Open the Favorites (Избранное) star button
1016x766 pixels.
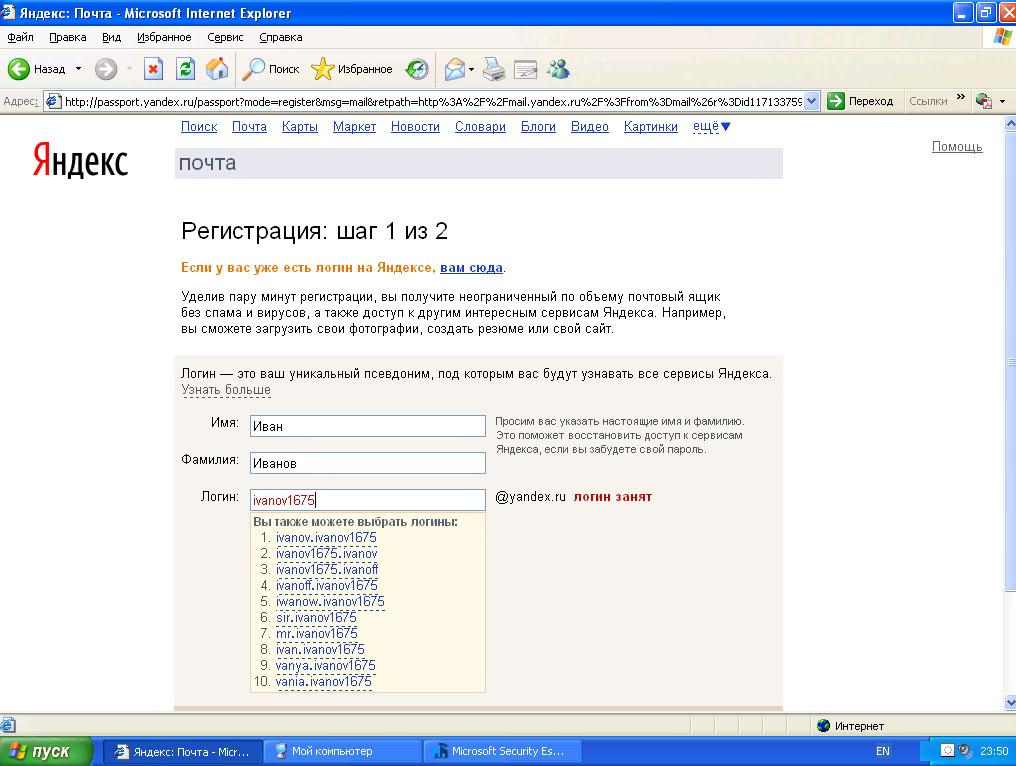(352, 69)
